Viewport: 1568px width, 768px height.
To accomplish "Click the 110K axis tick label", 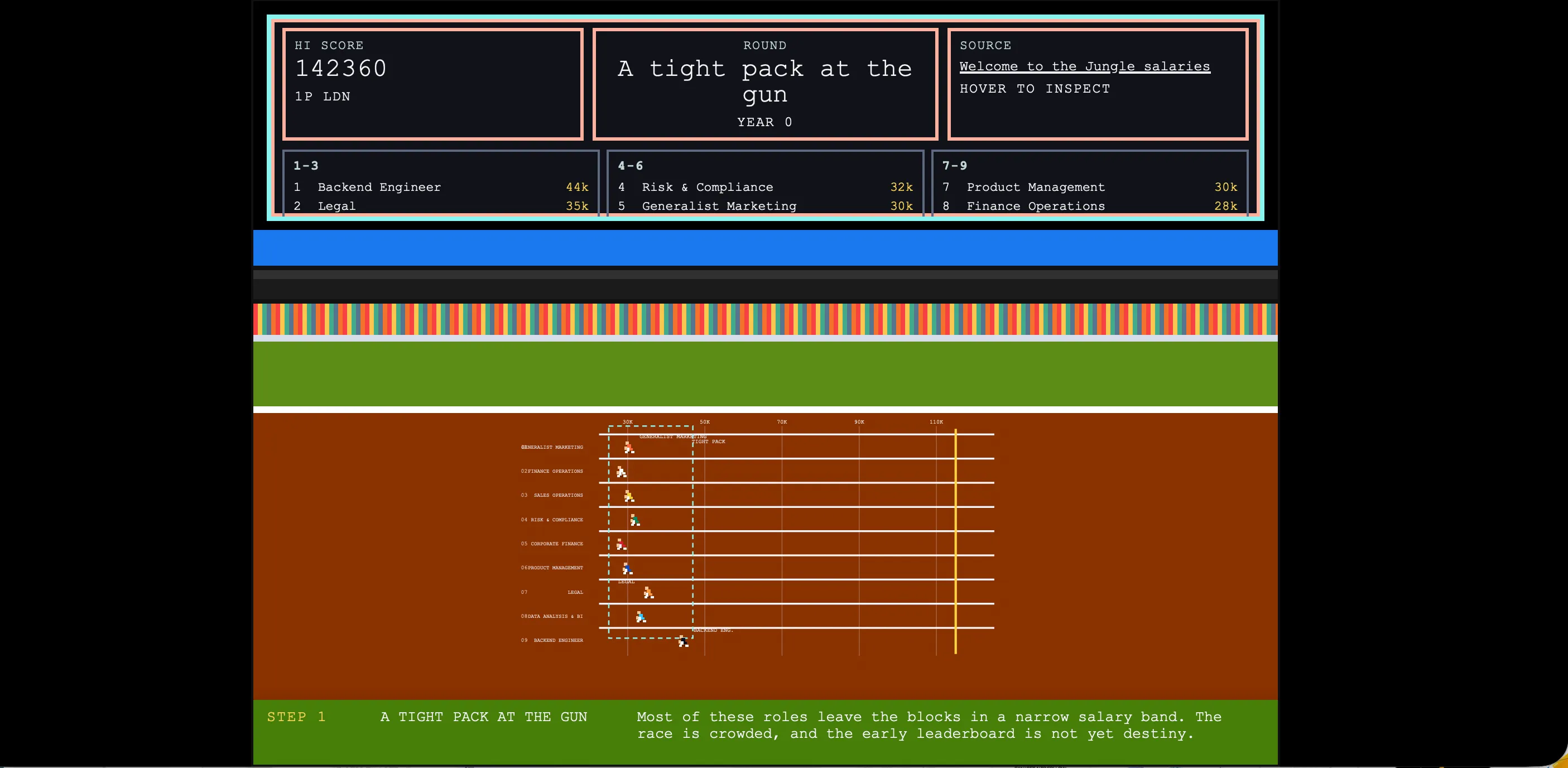I will (936, 421).
